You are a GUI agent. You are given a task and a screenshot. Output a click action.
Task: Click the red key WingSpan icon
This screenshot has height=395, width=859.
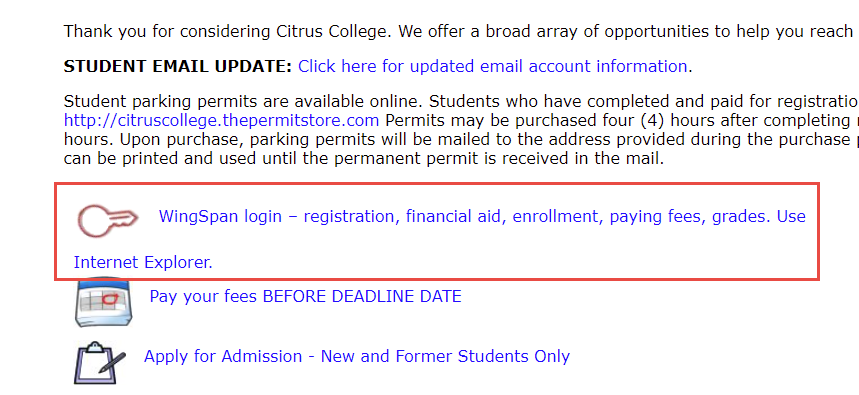[x=108, y=221]
